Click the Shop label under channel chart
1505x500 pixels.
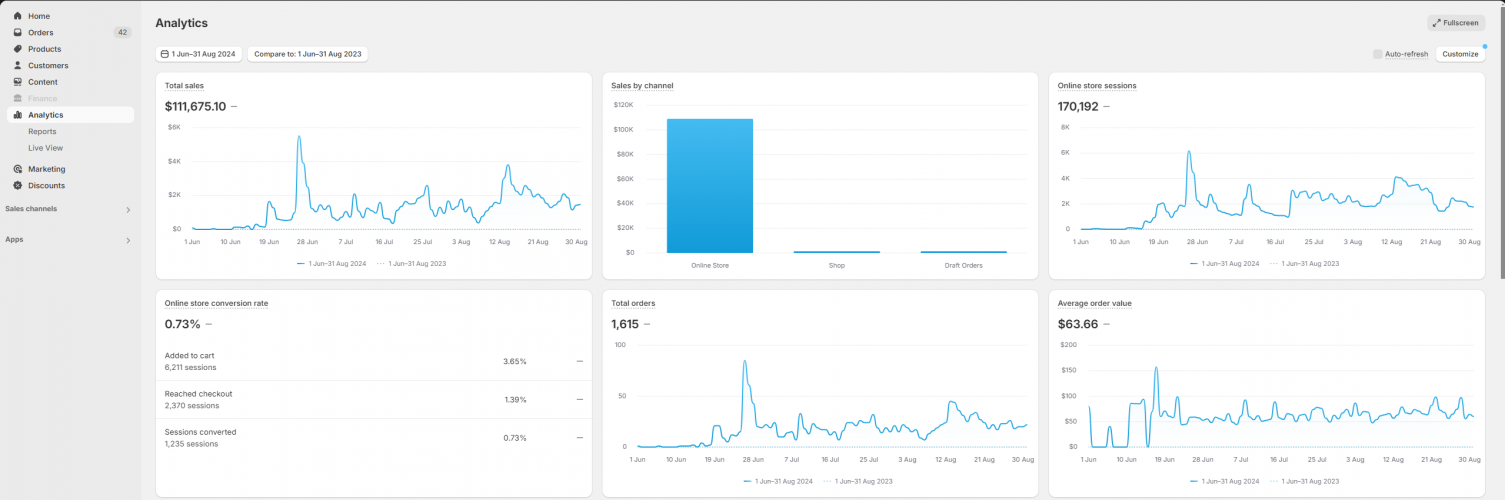(x=836, y=265)
